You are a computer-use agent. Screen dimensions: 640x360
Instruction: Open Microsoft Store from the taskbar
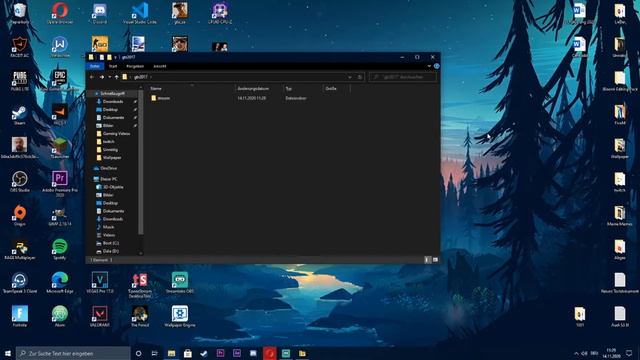coord(187,353)
